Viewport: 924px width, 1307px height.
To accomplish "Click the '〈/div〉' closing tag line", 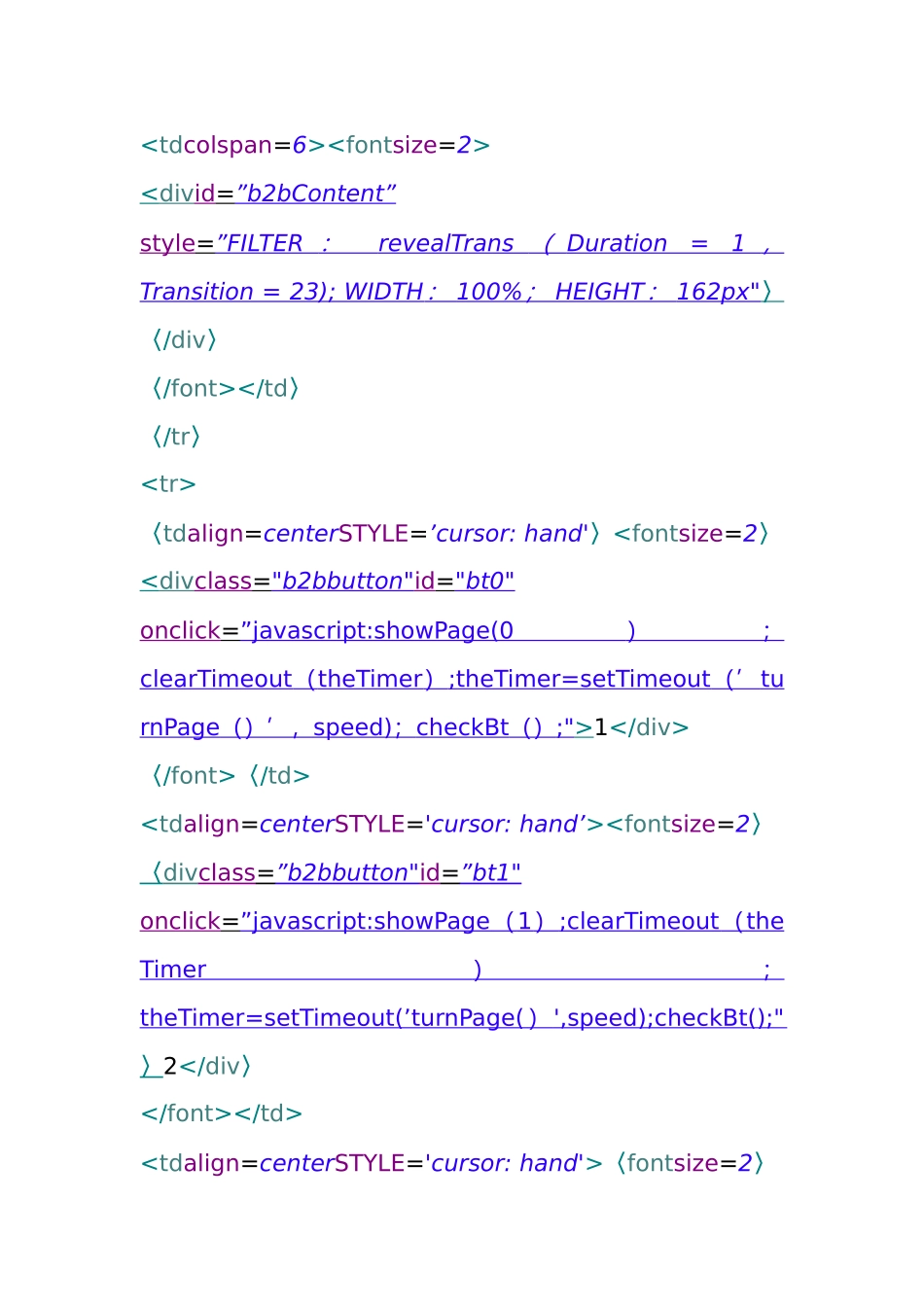I will (x=184, y=340).
